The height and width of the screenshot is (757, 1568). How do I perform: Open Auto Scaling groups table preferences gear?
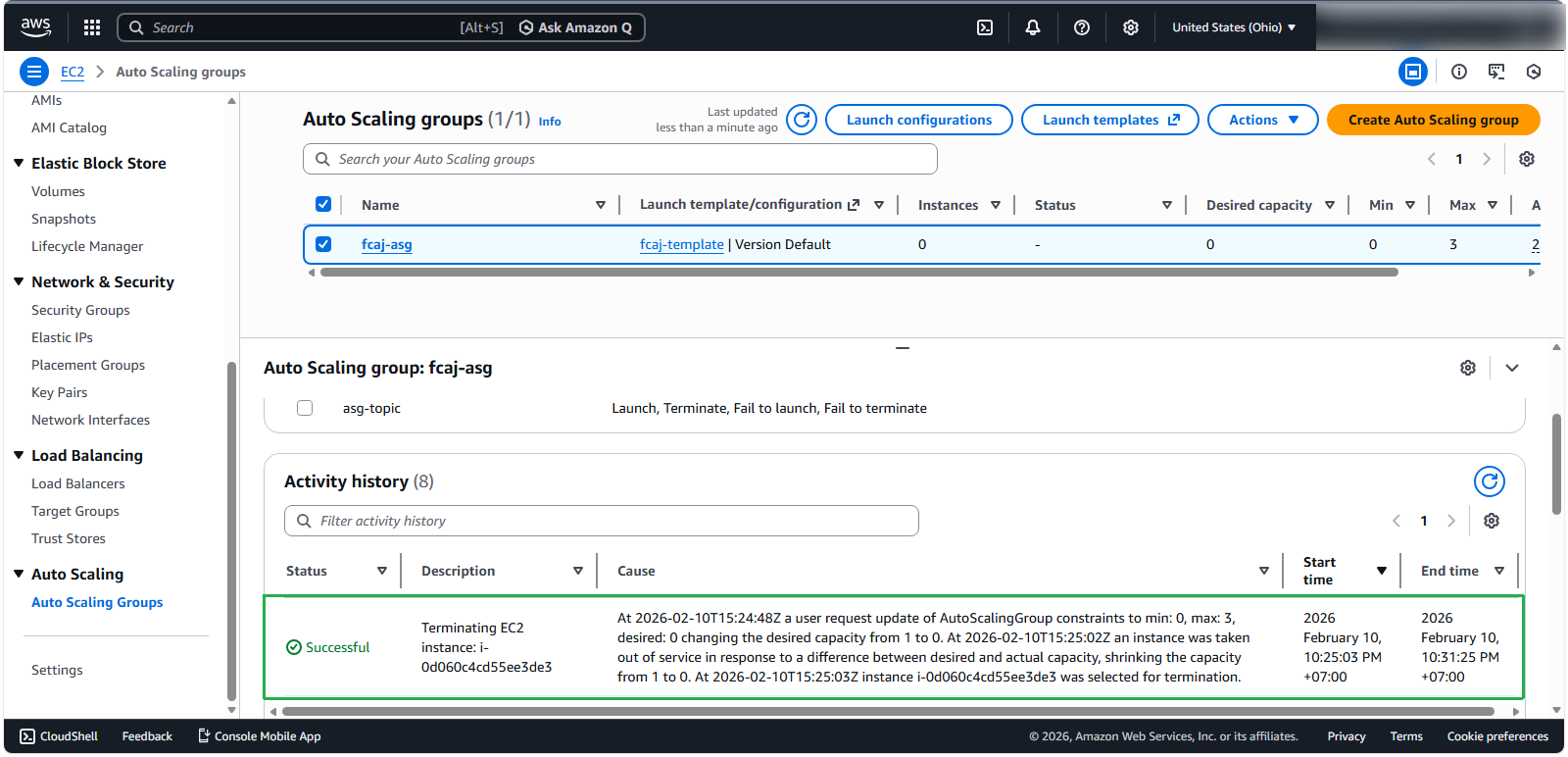click(1527, 159)
